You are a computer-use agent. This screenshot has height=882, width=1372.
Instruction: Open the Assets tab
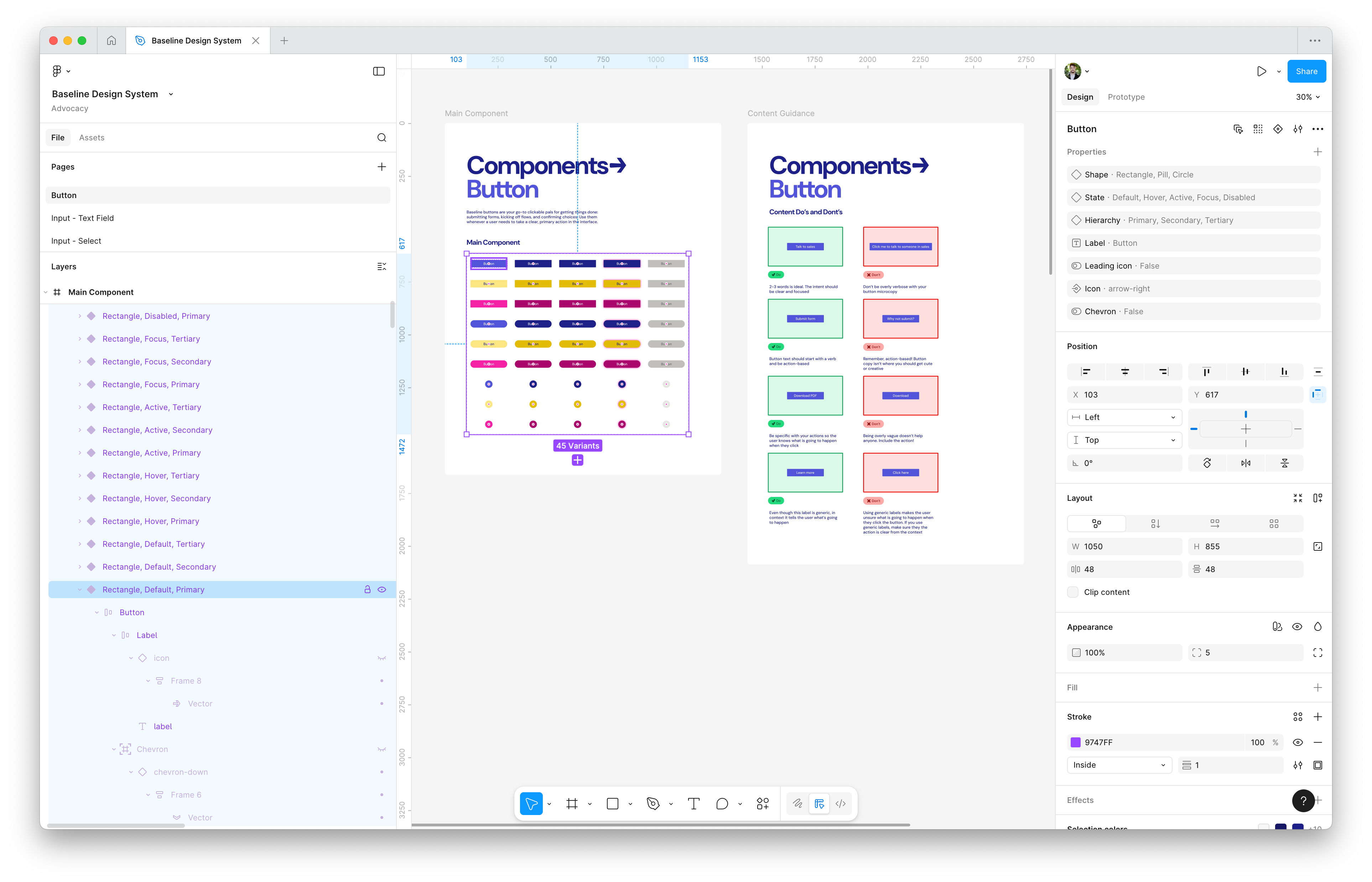click(x=92, y=138)
